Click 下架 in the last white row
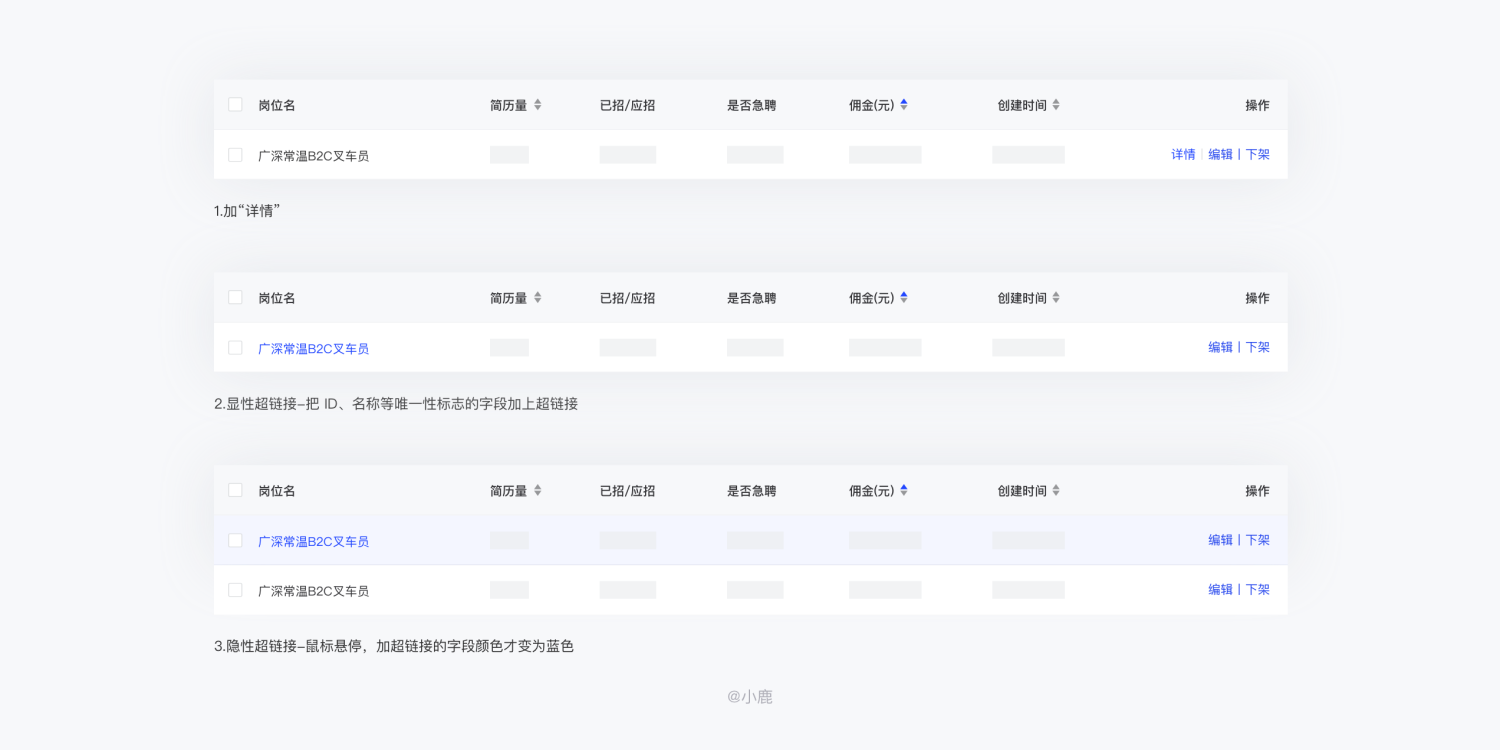Viewport: 1500px width, 750px height. point(1257,590)
